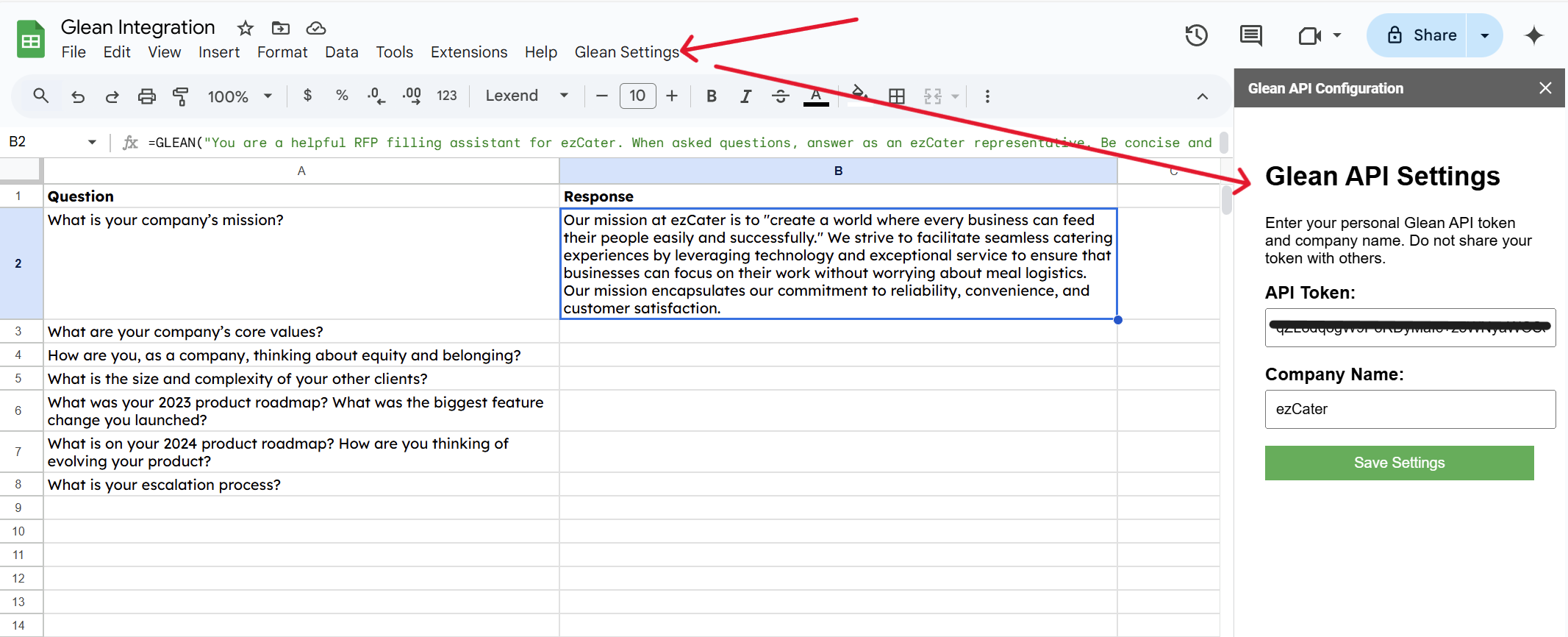Toggle strikethrough formatting
1568x637 pixels.
(x=781, y=96)
